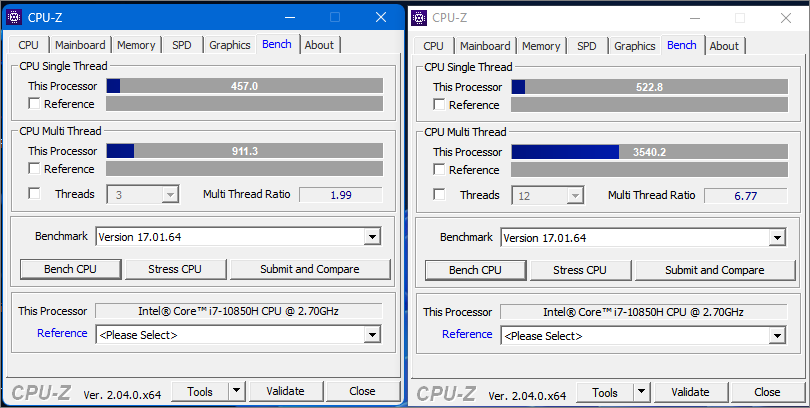This screenshot has width=810, height=408.
Task: Click Submit and Compare in left window
Action: click(310, 269)
